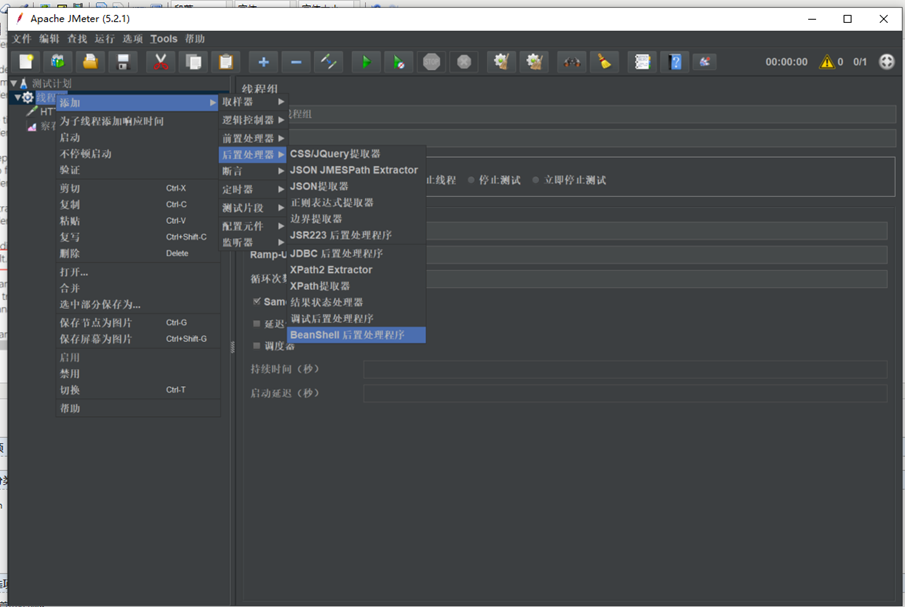Toggle the 调度器 checkbox

(x=257, y=346)
